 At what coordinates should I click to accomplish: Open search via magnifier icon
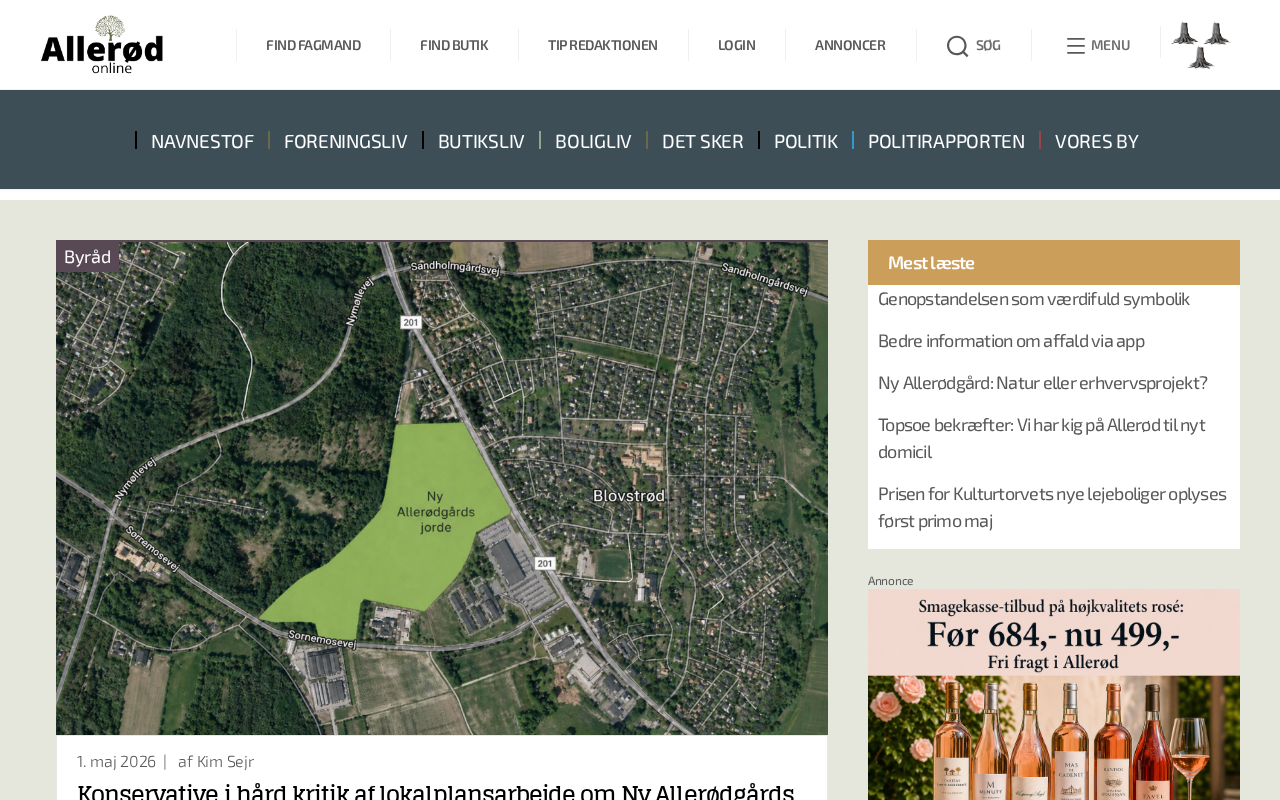957,46
